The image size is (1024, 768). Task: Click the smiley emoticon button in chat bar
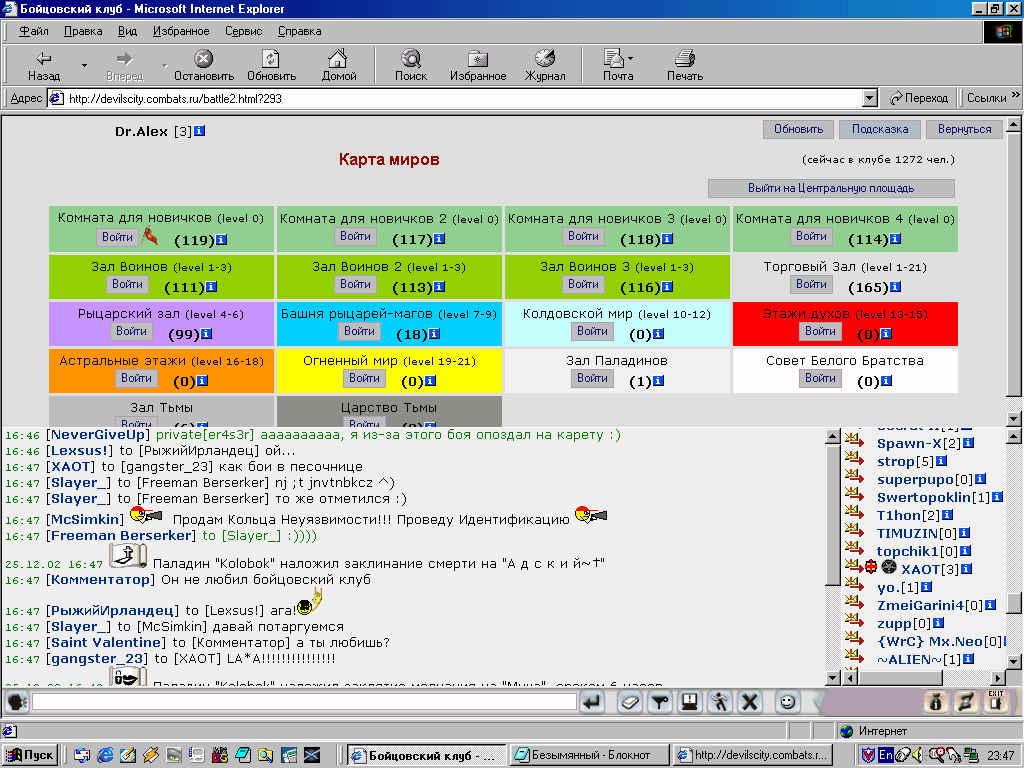tap(788, 702)
